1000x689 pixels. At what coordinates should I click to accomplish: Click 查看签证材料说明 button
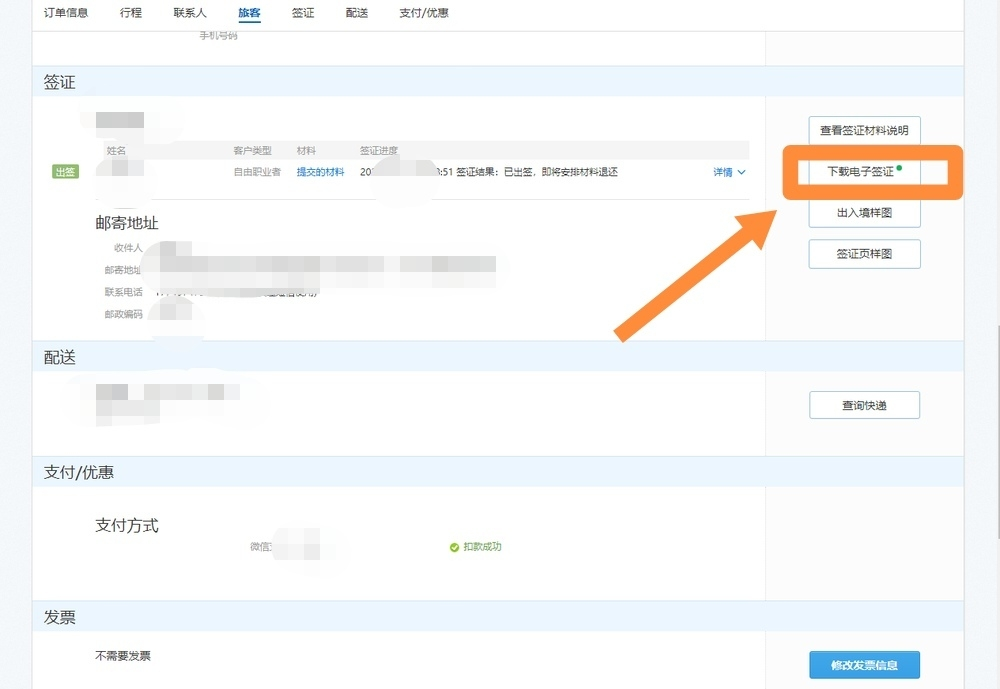click(x=863, y=130)
